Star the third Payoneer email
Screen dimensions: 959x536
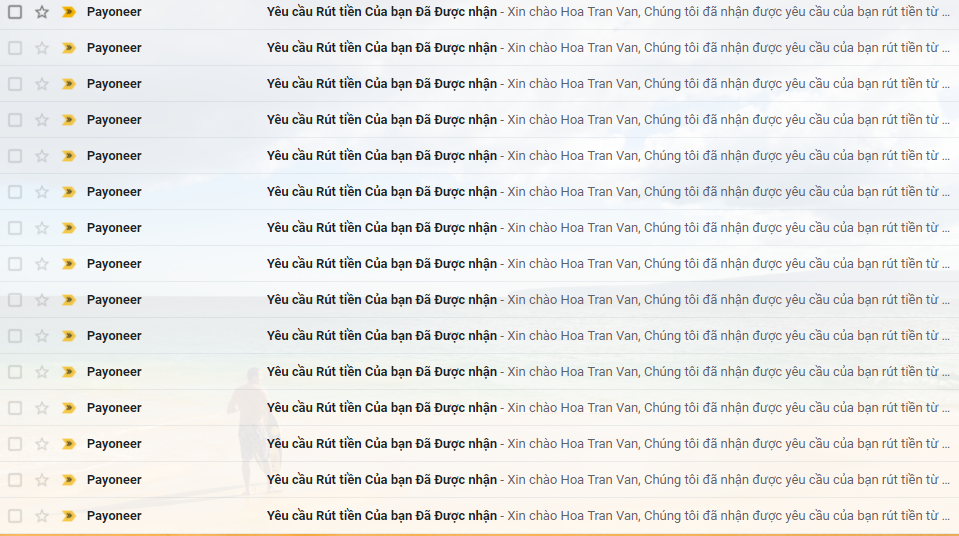point(42,84)
